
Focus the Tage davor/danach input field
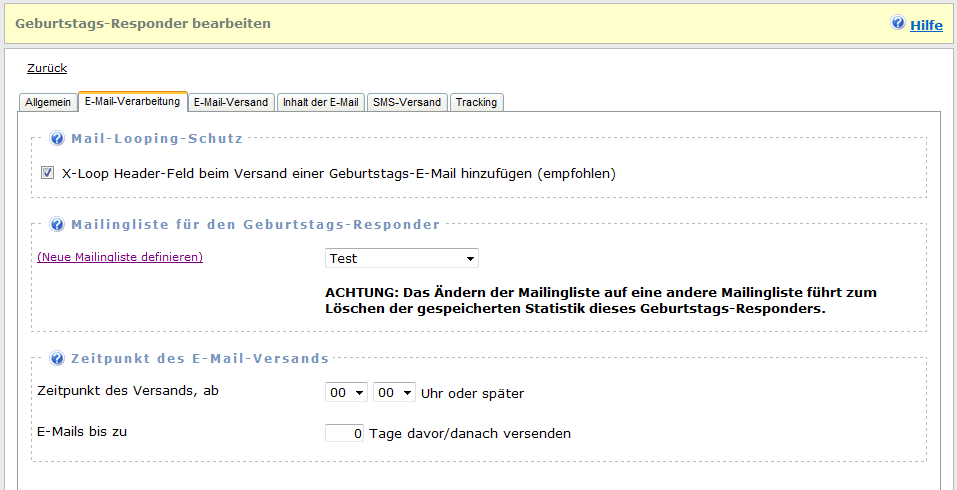tap(345, 434)
